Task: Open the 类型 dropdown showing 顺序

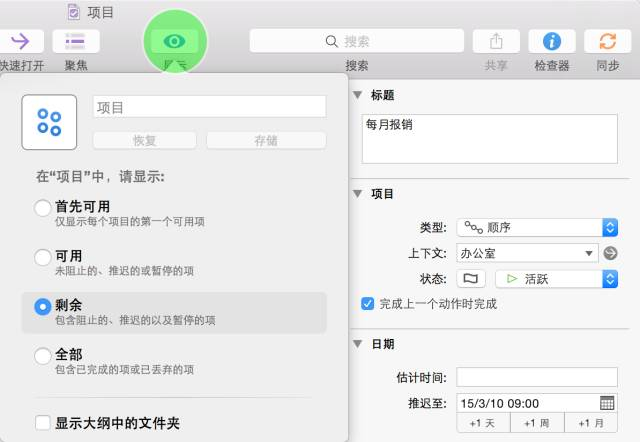Action: (537, 227)
